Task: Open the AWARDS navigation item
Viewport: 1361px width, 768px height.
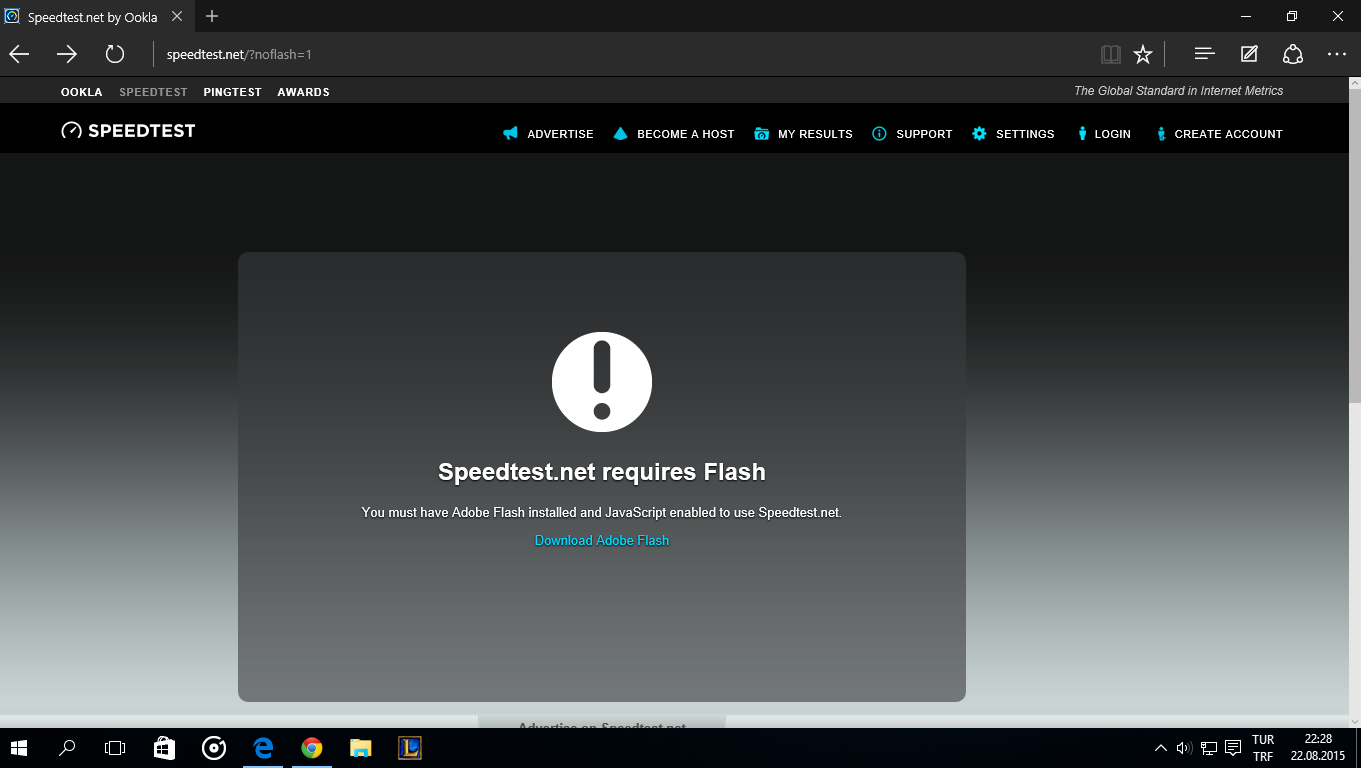Action: [x=303, y=92]
